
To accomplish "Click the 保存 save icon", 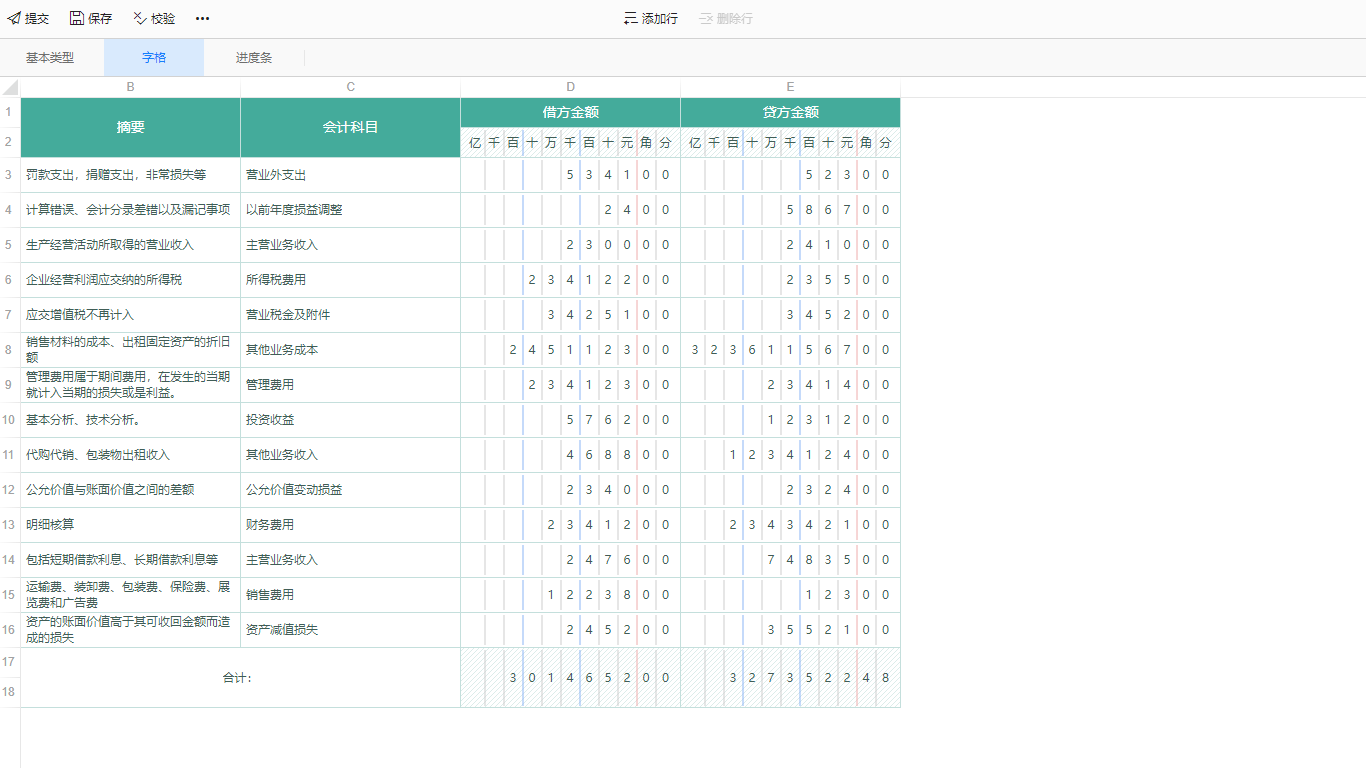I will click(x=77, y=19).
